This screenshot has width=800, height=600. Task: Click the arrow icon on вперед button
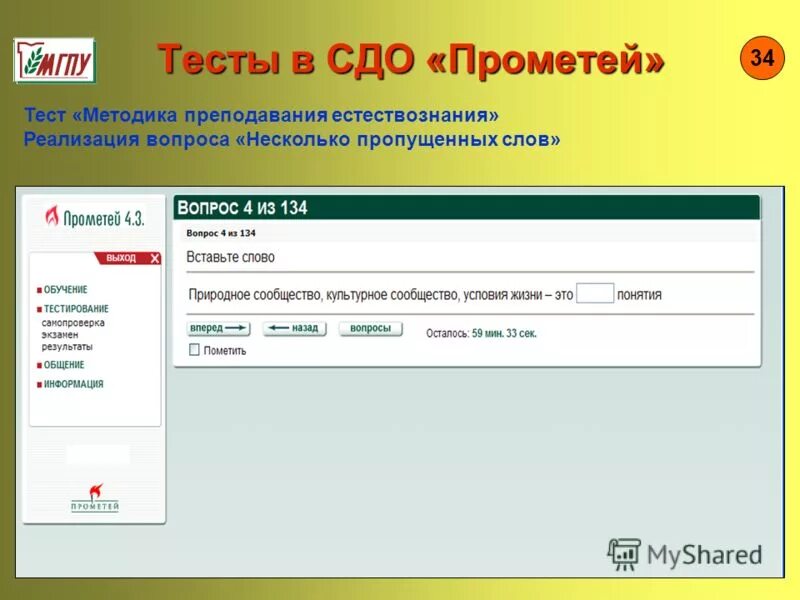[x=236, y=327]
